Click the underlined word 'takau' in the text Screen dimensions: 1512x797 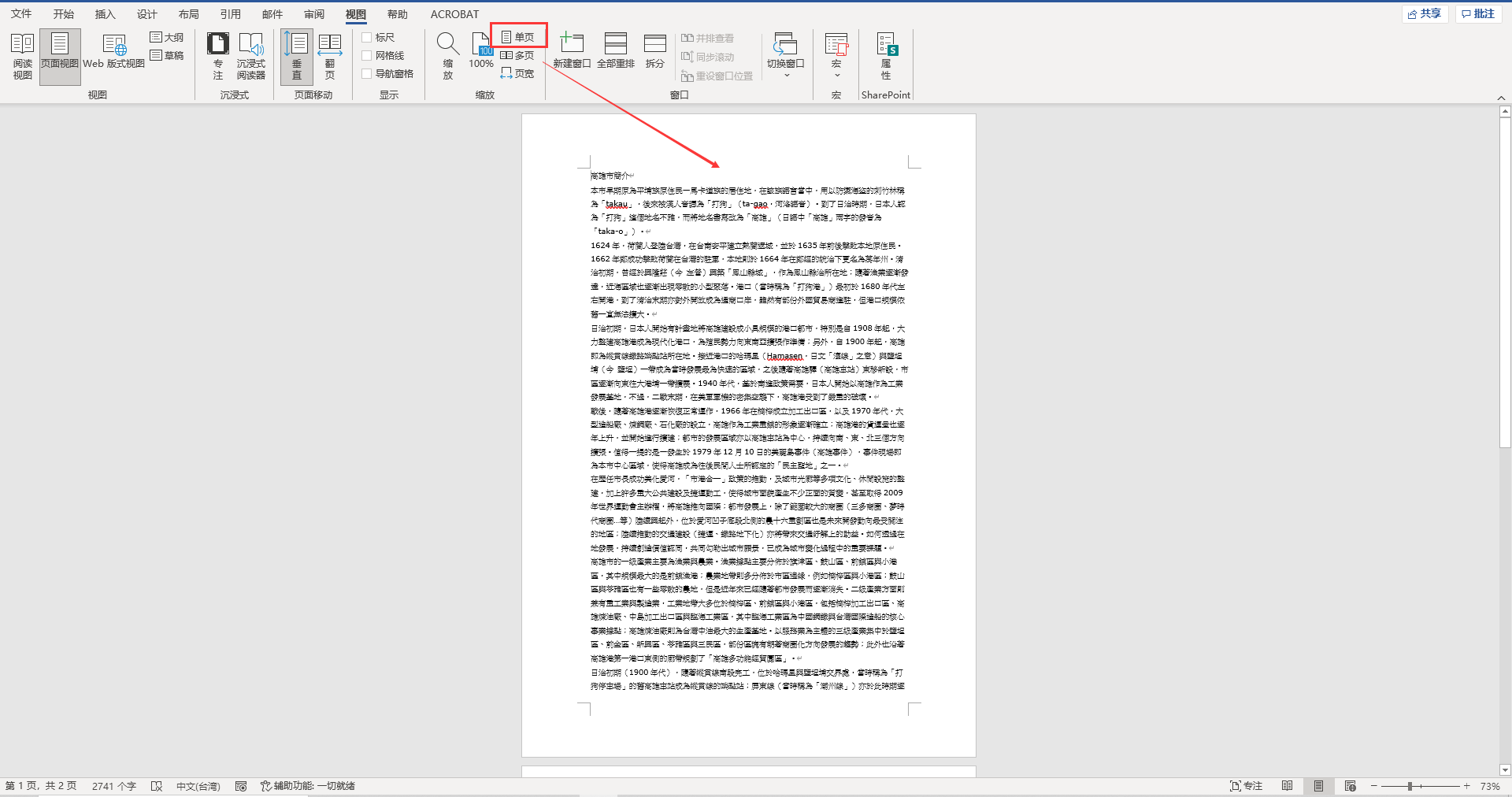coord(617,204)
